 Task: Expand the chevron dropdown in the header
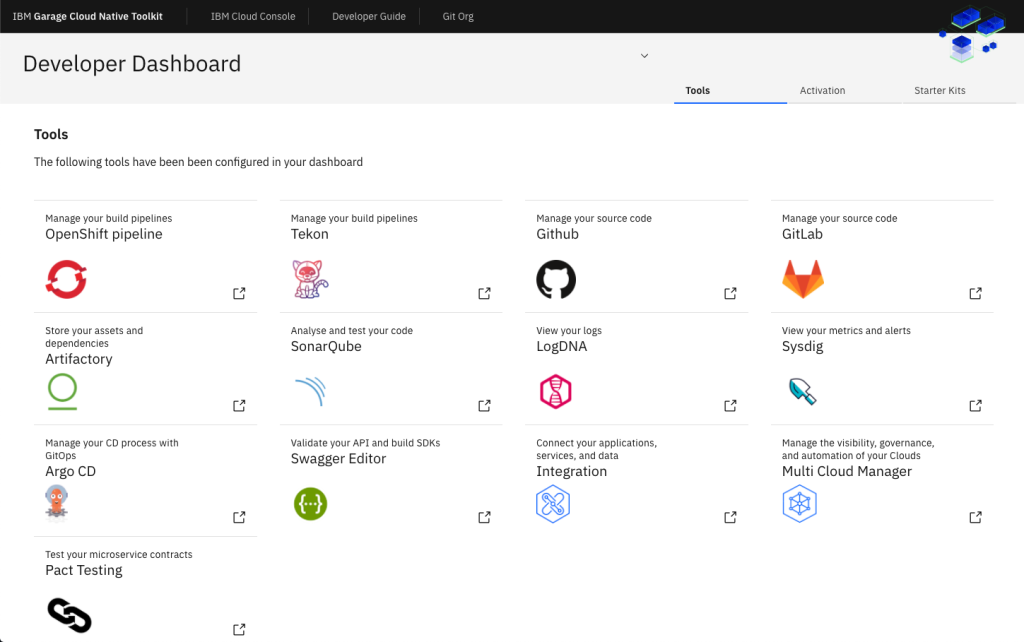tap(644, 56)
